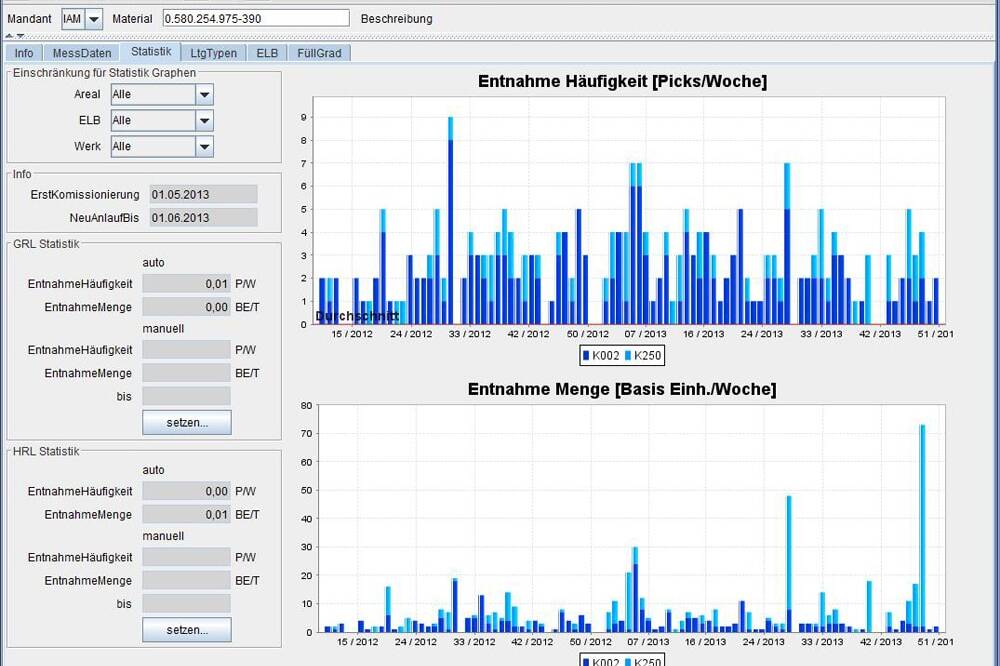Open the ELB filter dropdown under Einschränkung
1000x666 pixels.
click(x=204, y=121)
